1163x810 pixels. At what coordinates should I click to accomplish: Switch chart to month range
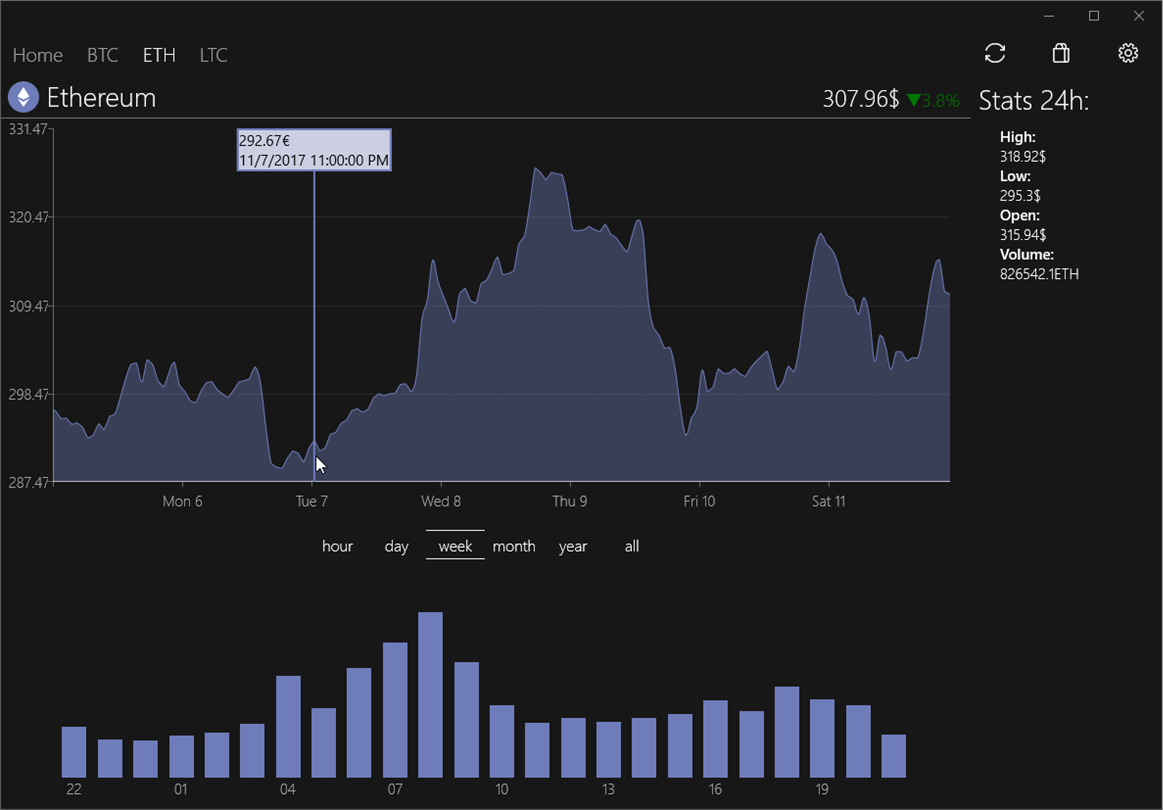514,546
